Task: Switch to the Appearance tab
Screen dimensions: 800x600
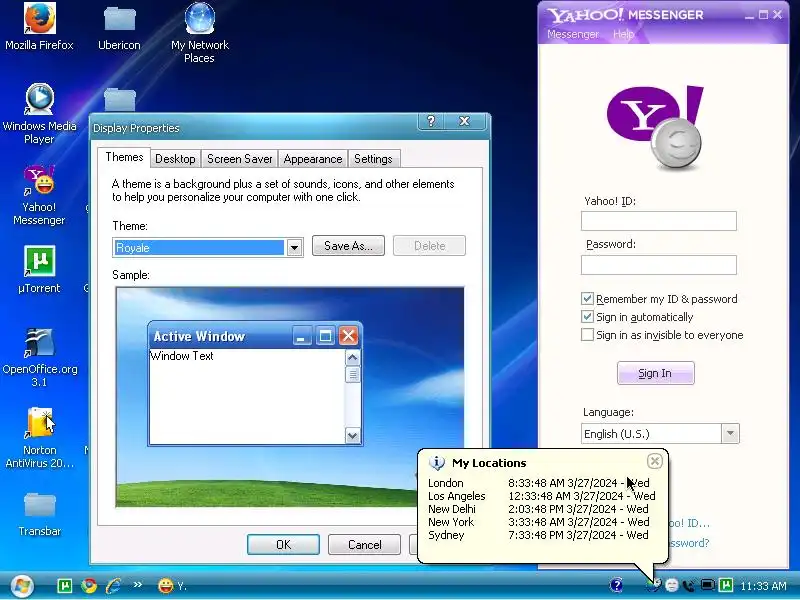Action: (x=313, y=159)
